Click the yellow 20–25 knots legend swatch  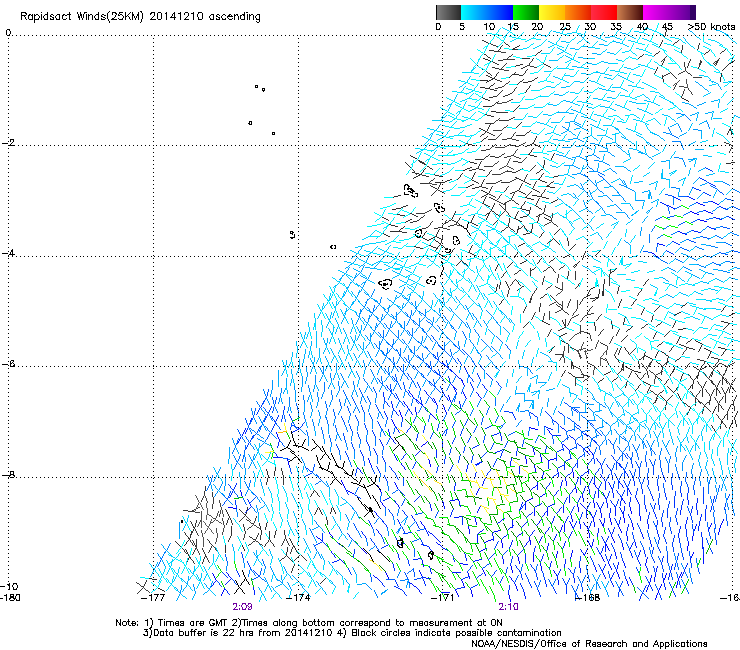tap(552, 12)
